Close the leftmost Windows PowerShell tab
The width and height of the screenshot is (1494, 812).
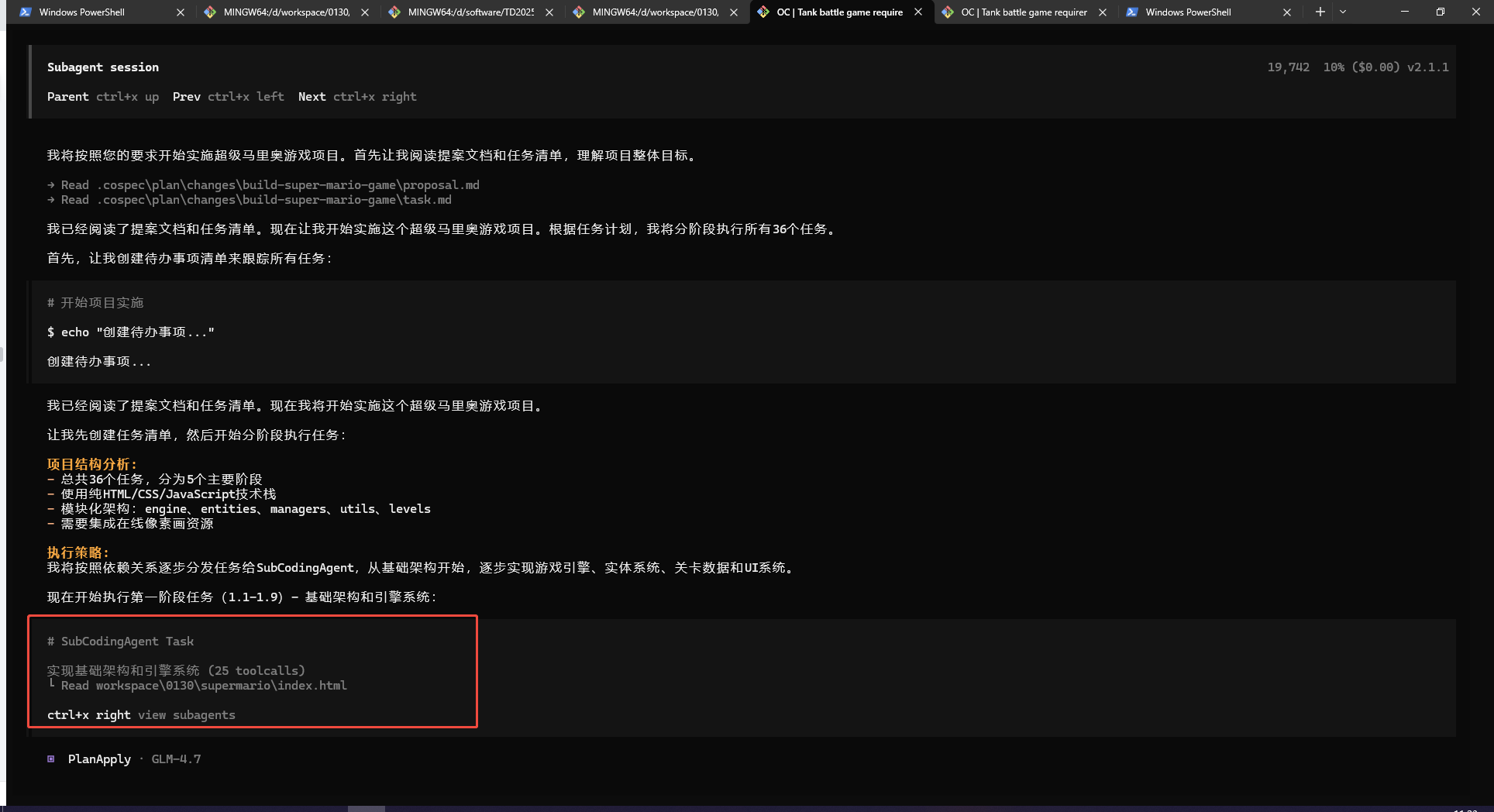click(x=181, y=12)
